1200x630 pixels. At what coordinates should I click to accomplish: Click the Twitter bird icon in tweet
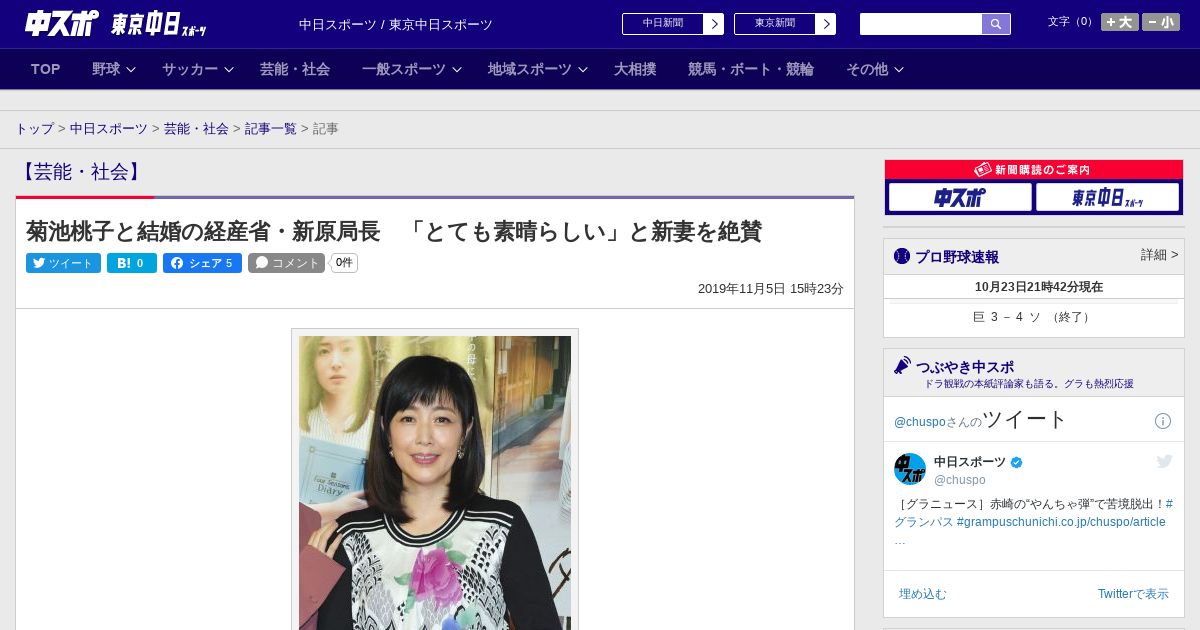[x=1164, y=461]
